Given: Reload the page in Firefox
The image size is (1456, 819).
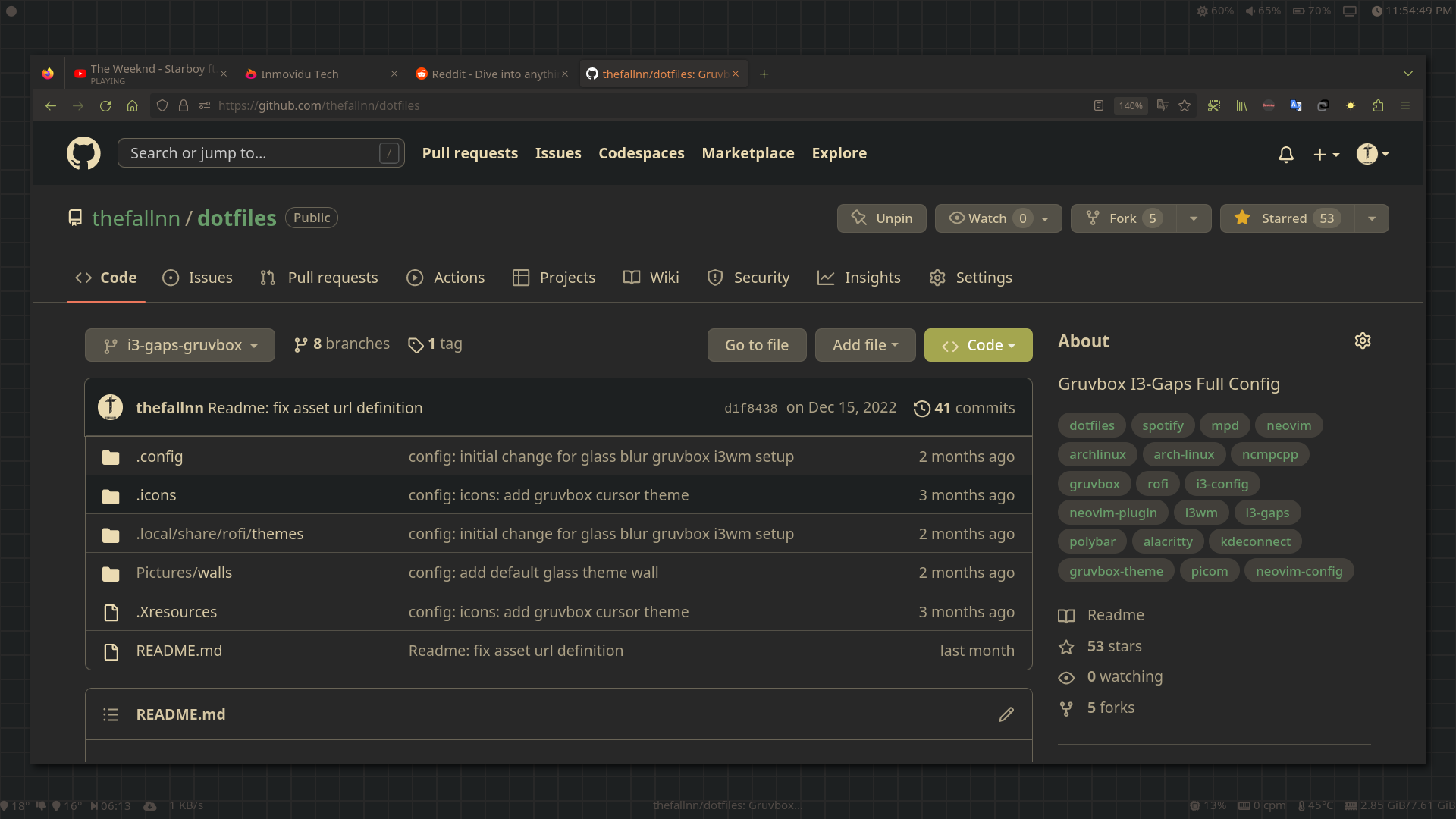Looking at the screenshot, I should click(x=105, y=106).
